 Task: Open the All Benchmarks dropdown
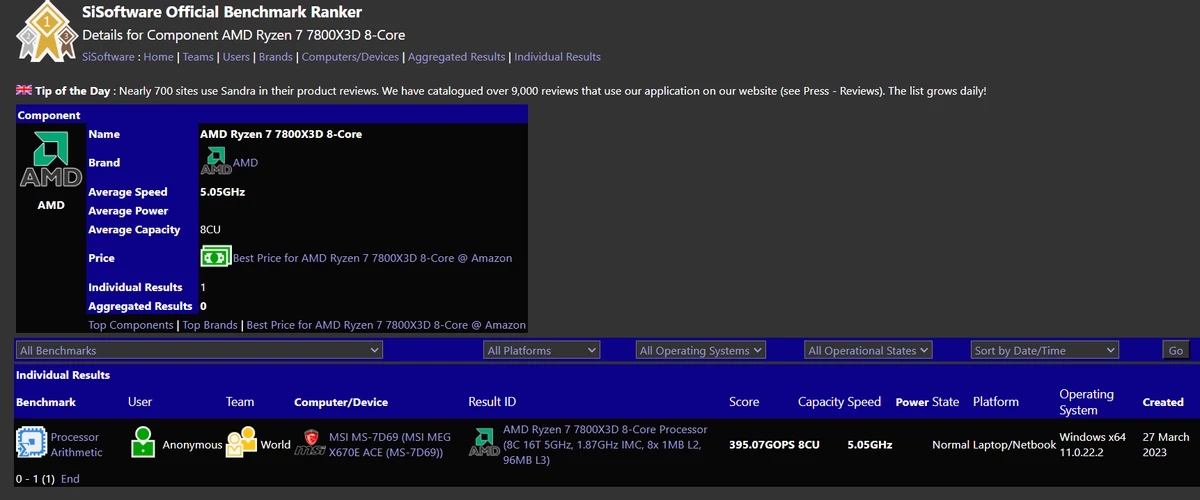click(199, 350)
